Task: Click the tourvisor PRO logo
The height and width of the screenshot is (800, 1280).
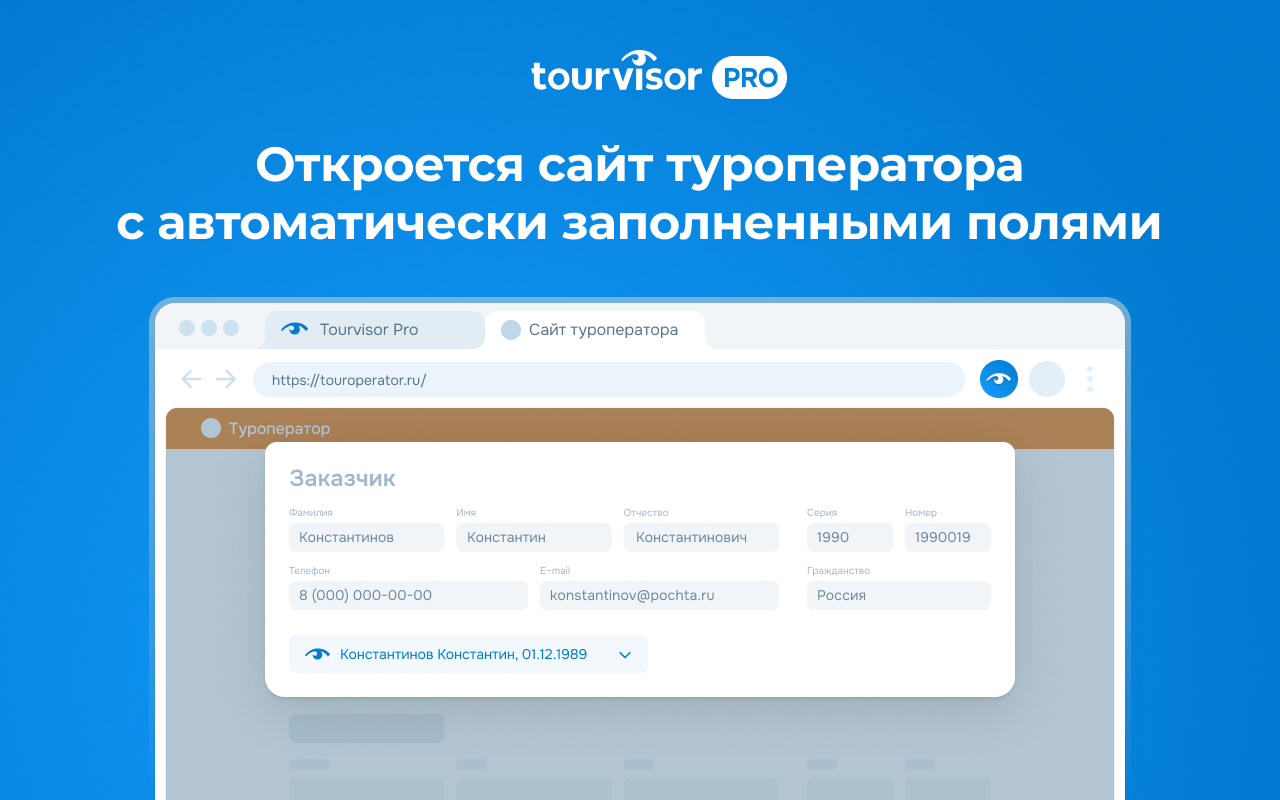Action: pos(659,75)
